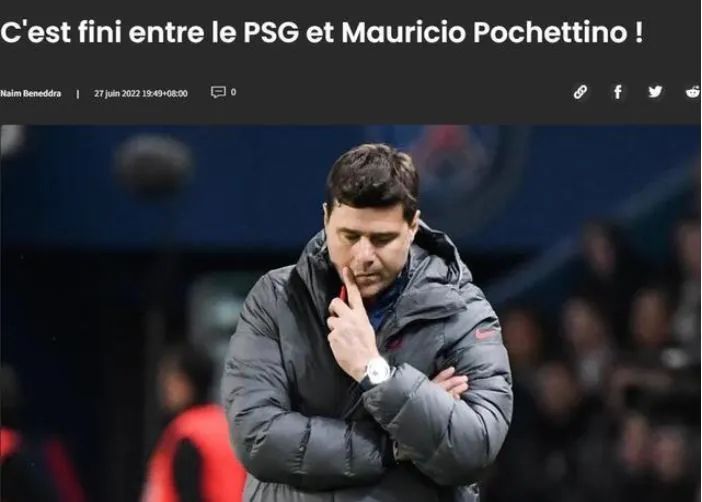Copy the article link with chain icon
The image size is (702, 502).
[580, 92]
